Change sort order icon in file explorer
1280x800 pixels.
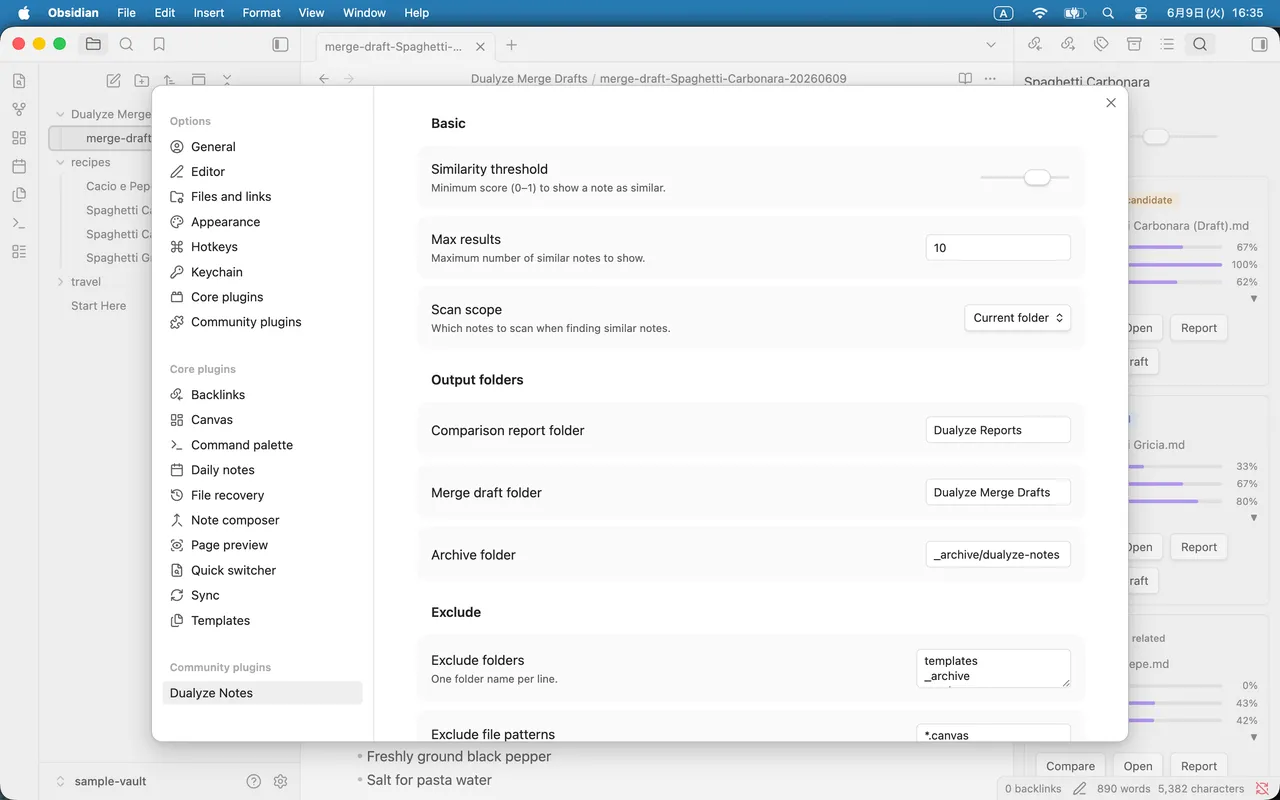(x=170, y=80)
